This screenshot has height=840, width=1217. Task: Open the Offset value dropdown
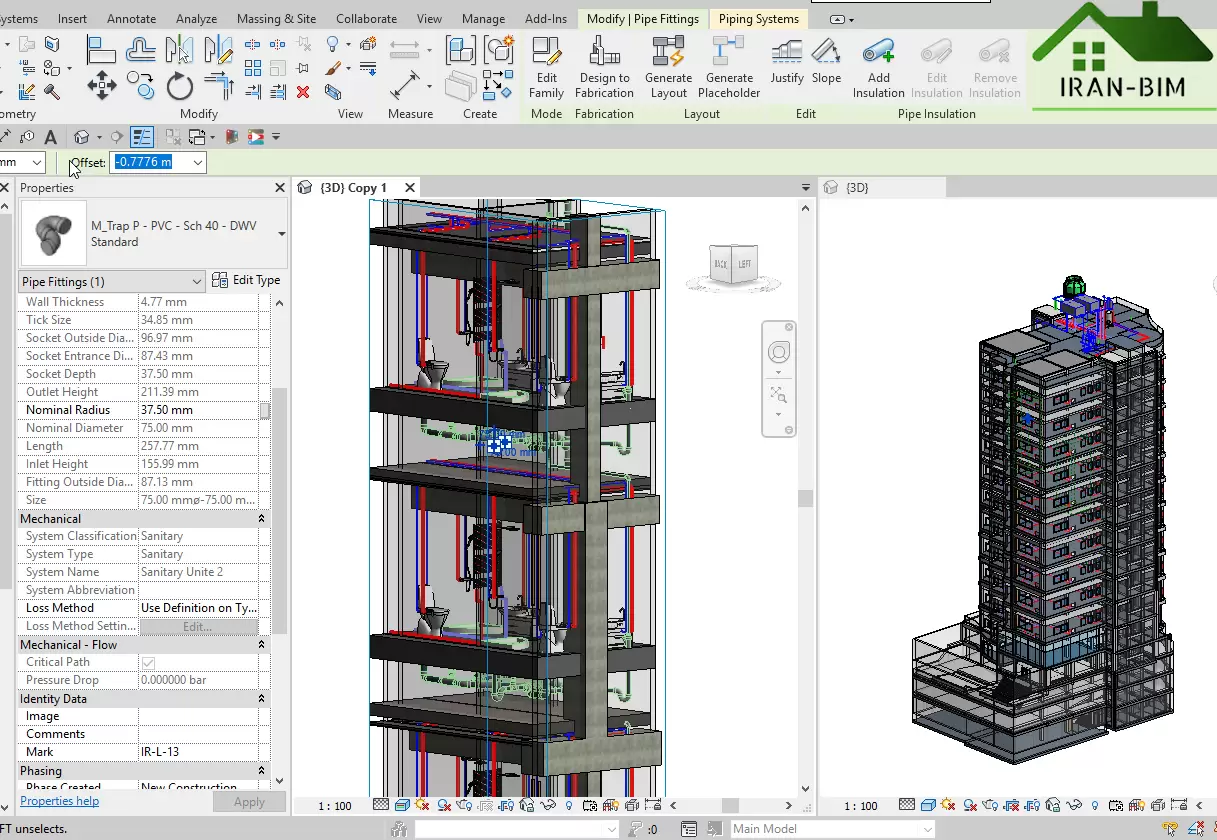point(197,162)
